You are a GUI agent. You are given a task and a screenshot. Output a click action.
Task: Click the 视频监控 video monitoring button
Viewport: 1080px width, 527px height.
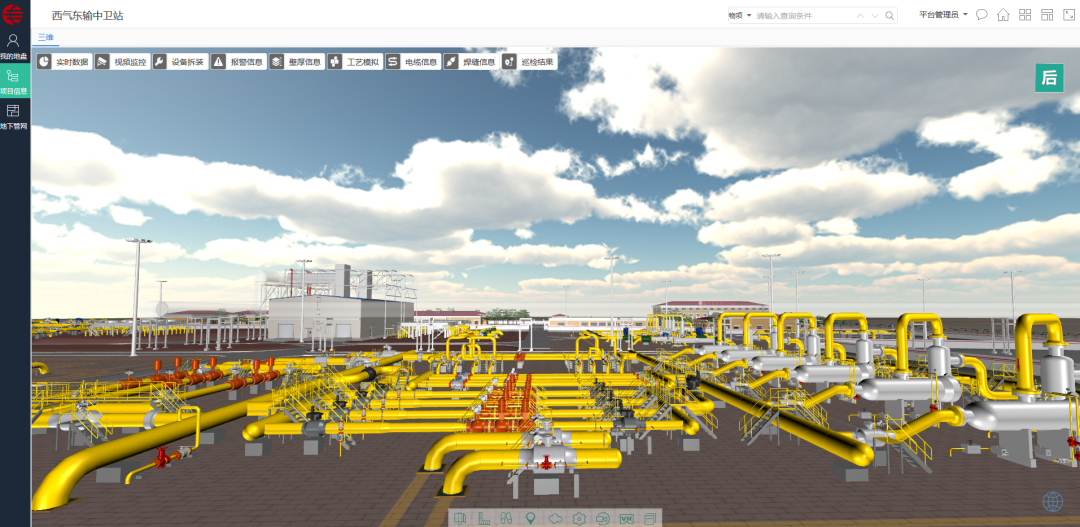121,62
